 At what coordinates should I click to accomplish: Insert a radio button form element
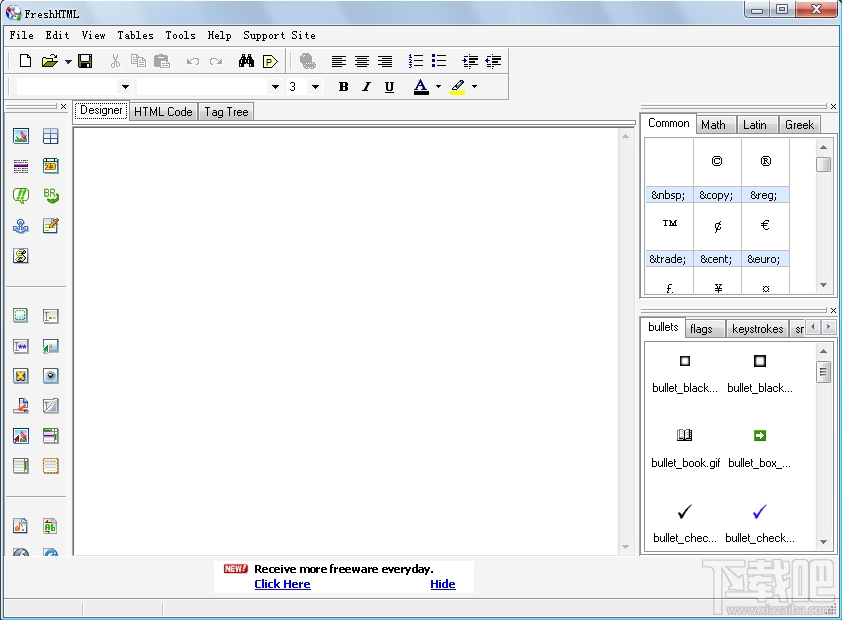tap(50, 376)
